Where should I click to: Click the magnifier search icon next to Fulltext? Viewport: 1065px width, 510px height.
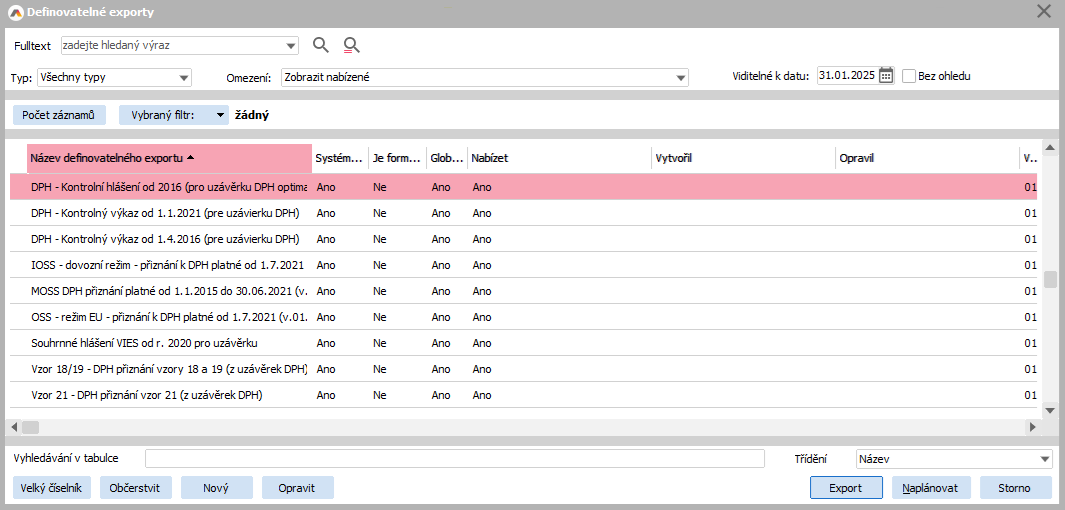pyautogui.click(x=321, y=45)
